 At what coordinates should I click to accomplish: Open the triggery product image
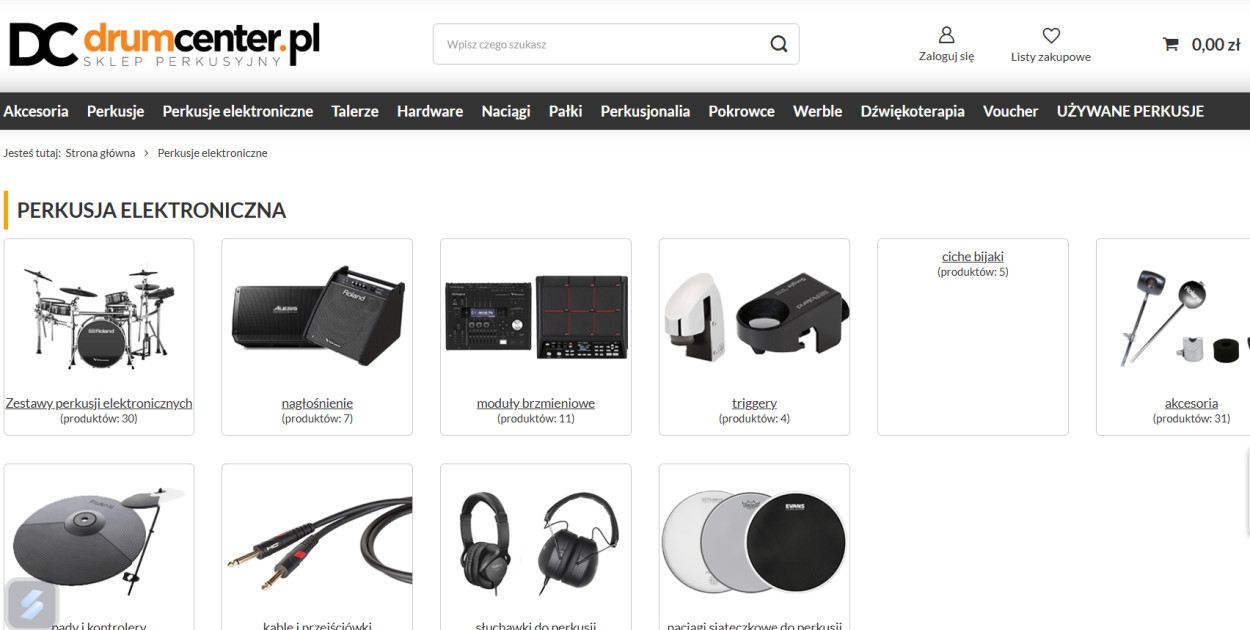point(754,315)
